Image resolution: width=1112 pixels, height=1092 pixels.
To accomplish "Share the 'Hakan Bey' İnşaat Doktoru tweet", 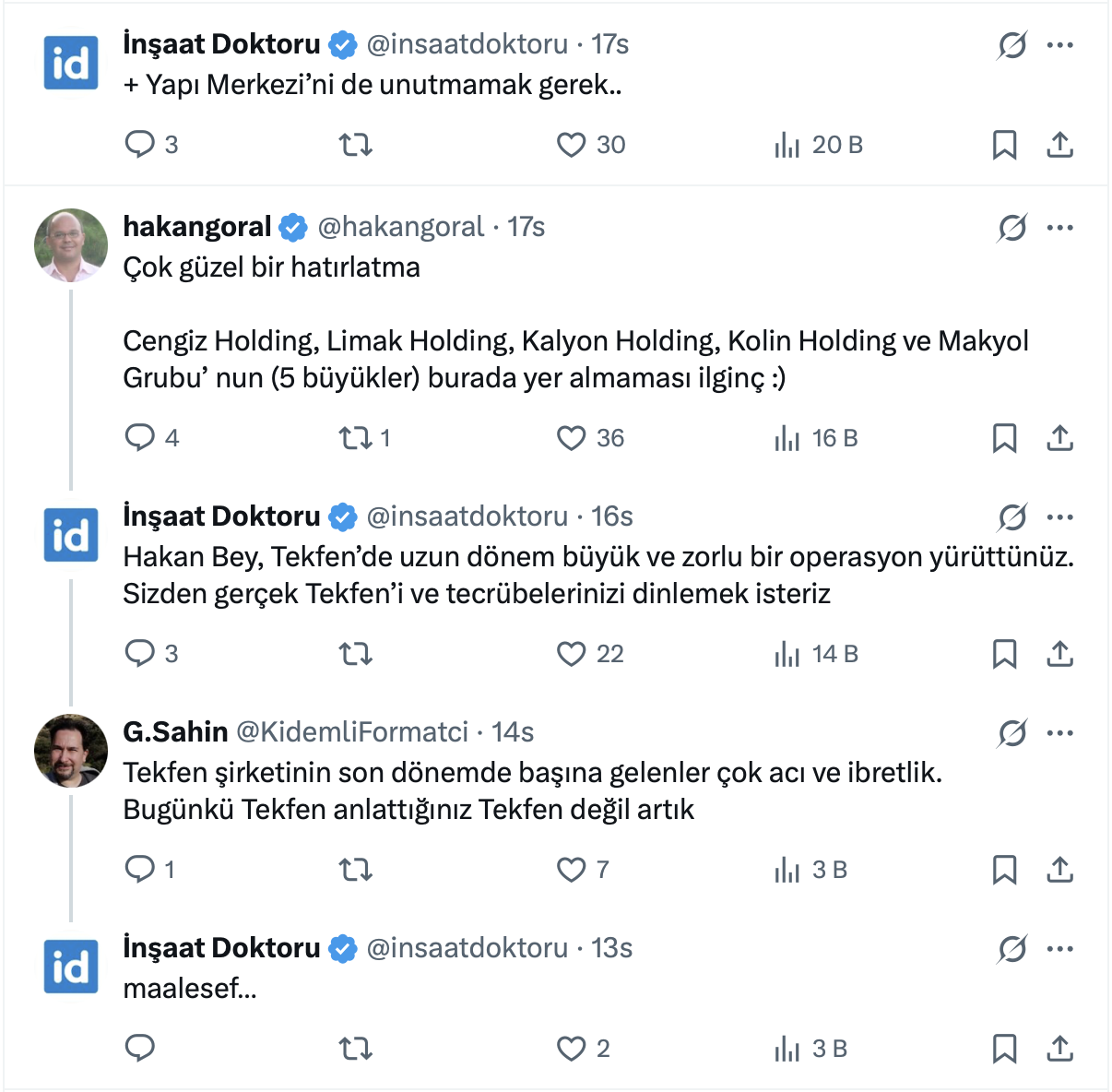I will click(1060, 654).
